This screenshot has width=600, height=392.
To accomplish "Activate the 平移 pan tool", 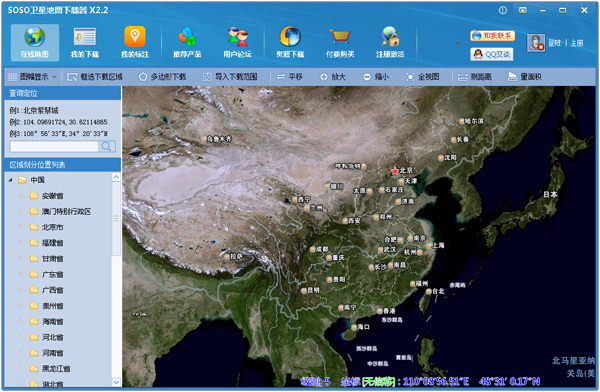I will (290, 77).
